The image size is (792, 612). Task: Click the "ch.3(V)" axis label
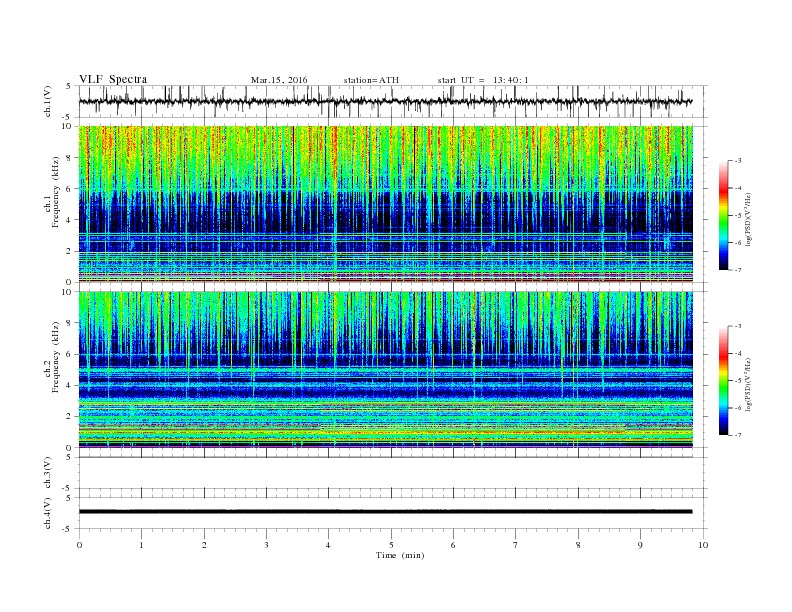click(x=48, y=473)
